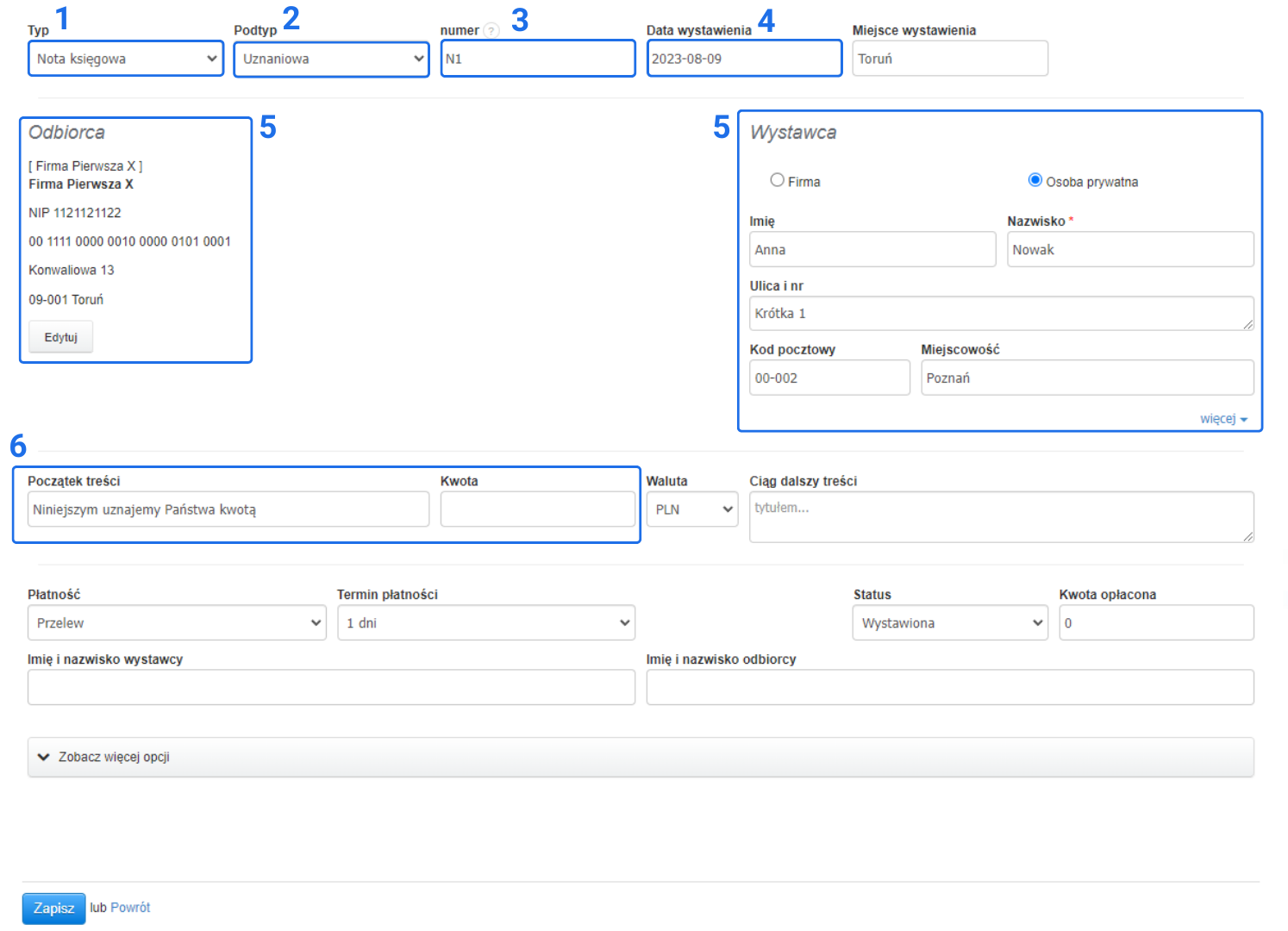This screenshot has height=931, width=1288.
Task: Follow the Powrót link
Action: coord(130,908)
